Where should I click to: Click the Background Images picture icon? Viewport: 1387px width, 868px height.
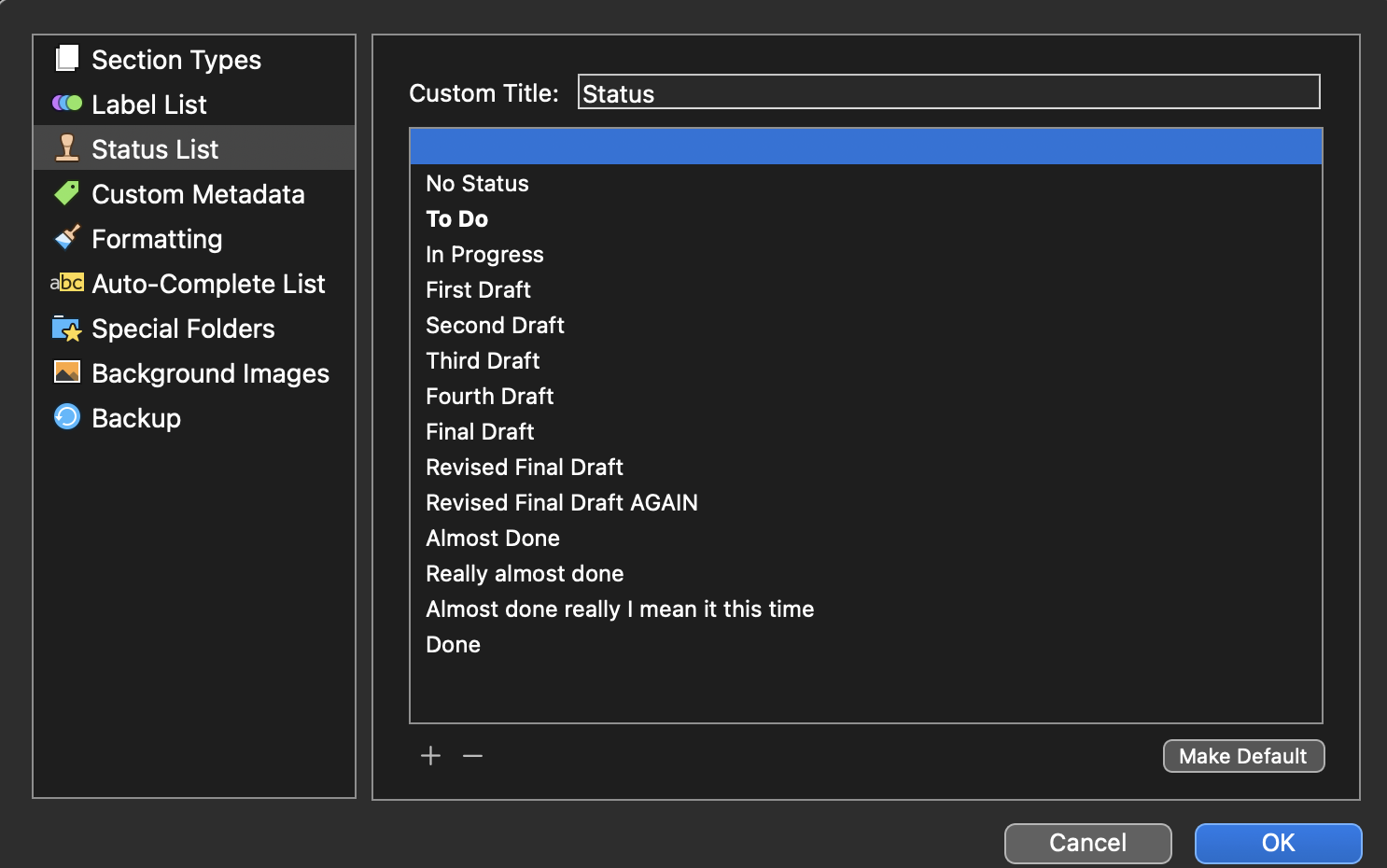click(x=67, y=372)
